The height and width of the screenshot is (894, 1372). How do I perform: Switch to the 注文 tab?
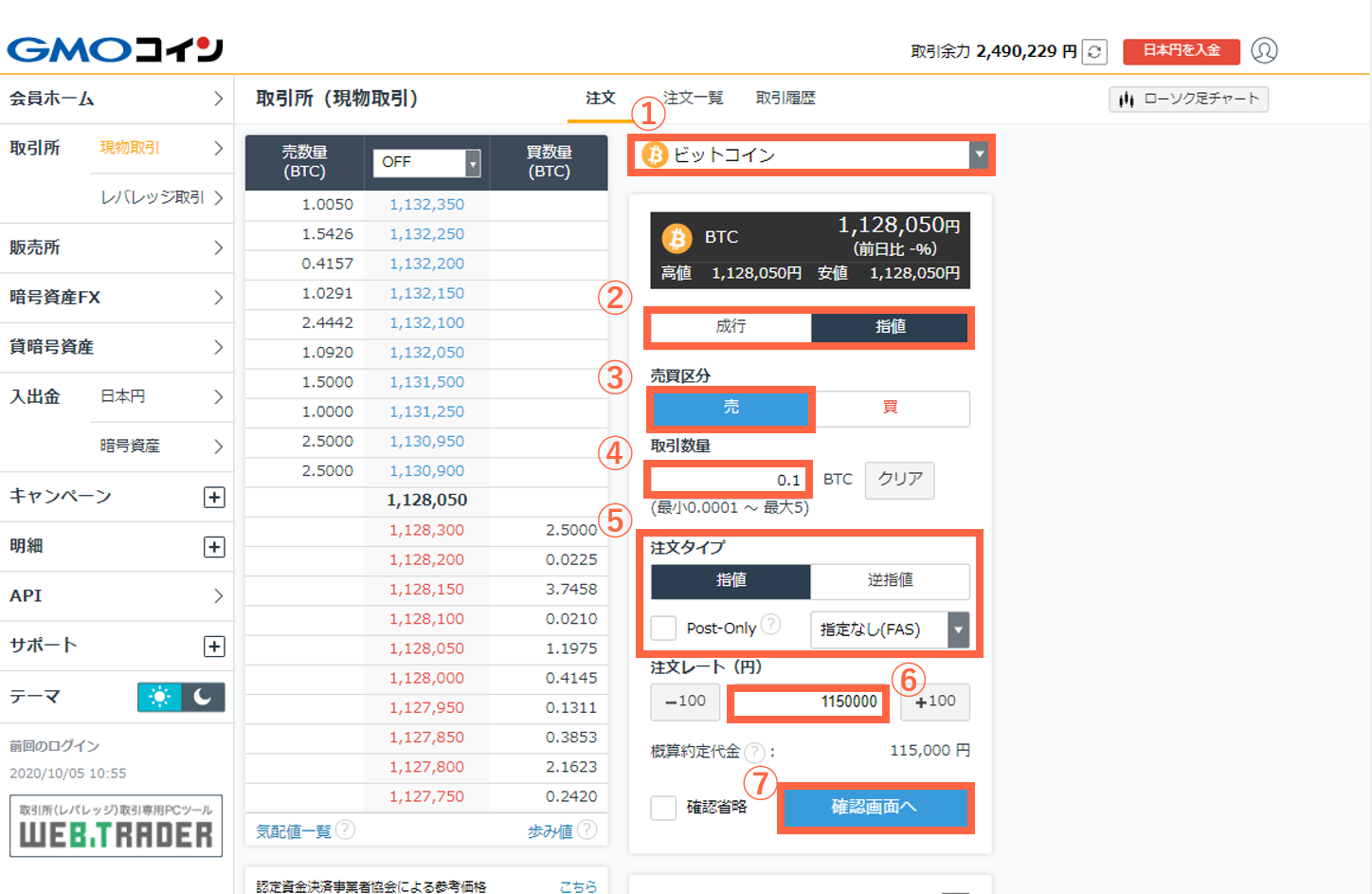click(x=600, y=98)
